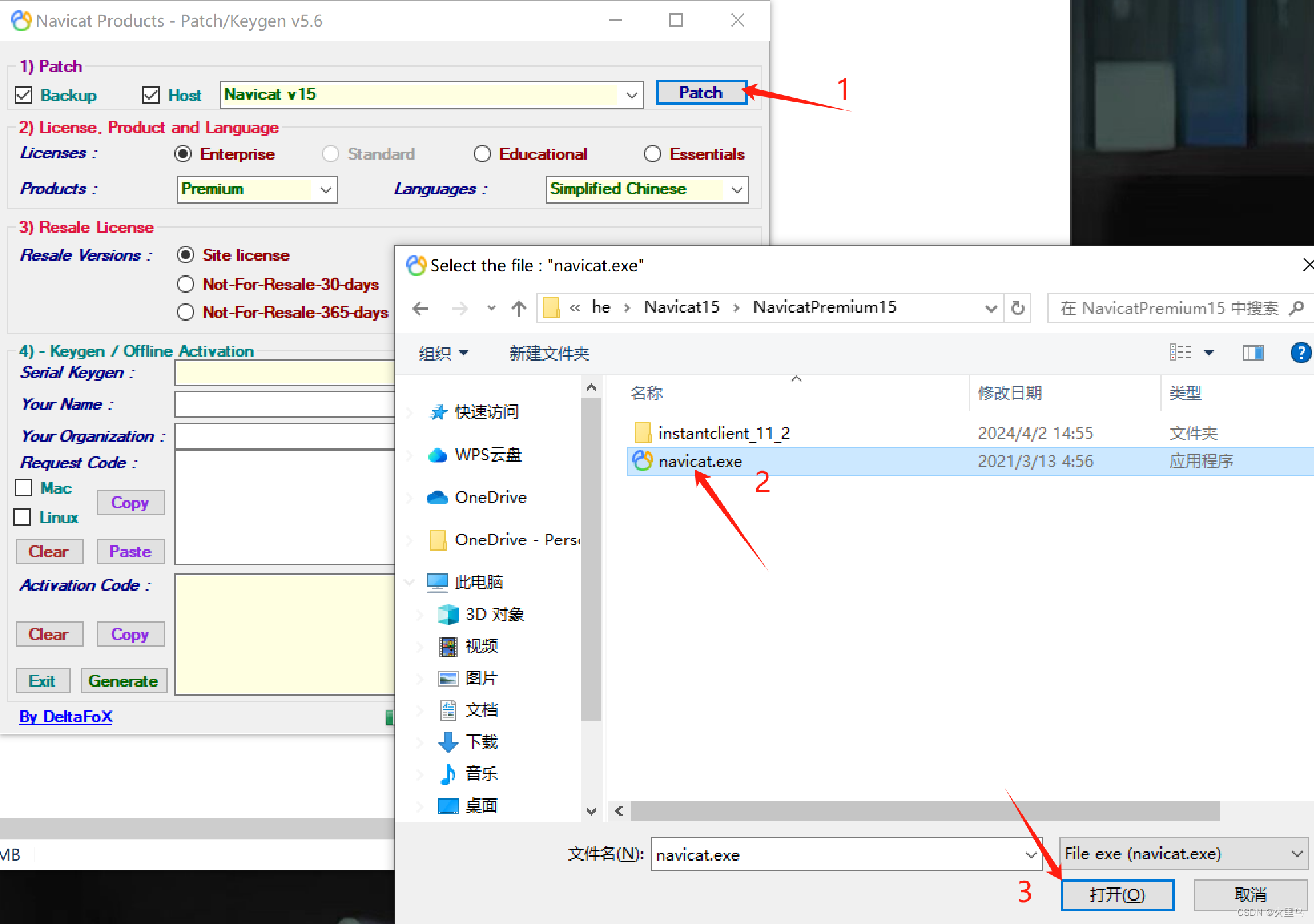Click the Exit button

43,681
